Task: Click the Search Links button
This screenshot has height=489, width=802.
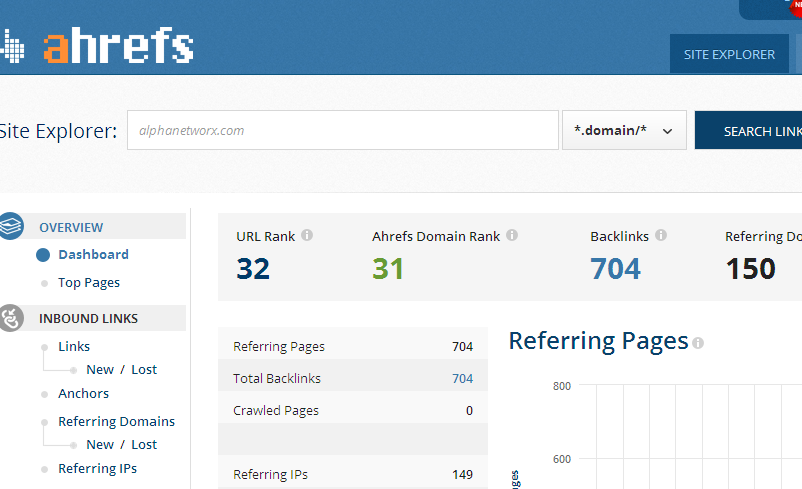Action: [x=748, y=130]
